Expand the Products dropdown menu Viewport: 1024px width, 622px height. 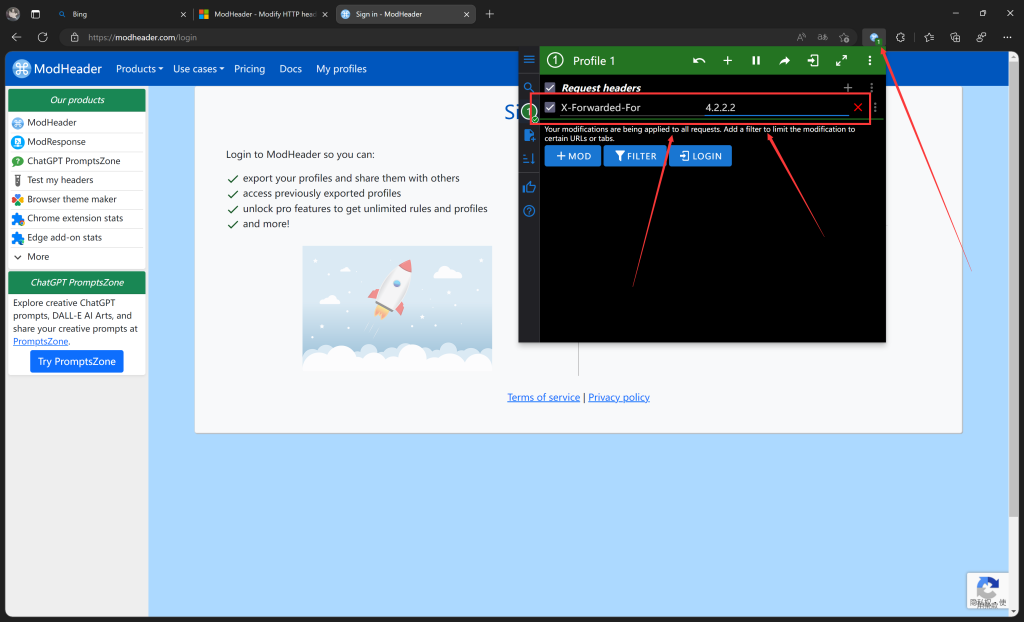pos(139,69)
